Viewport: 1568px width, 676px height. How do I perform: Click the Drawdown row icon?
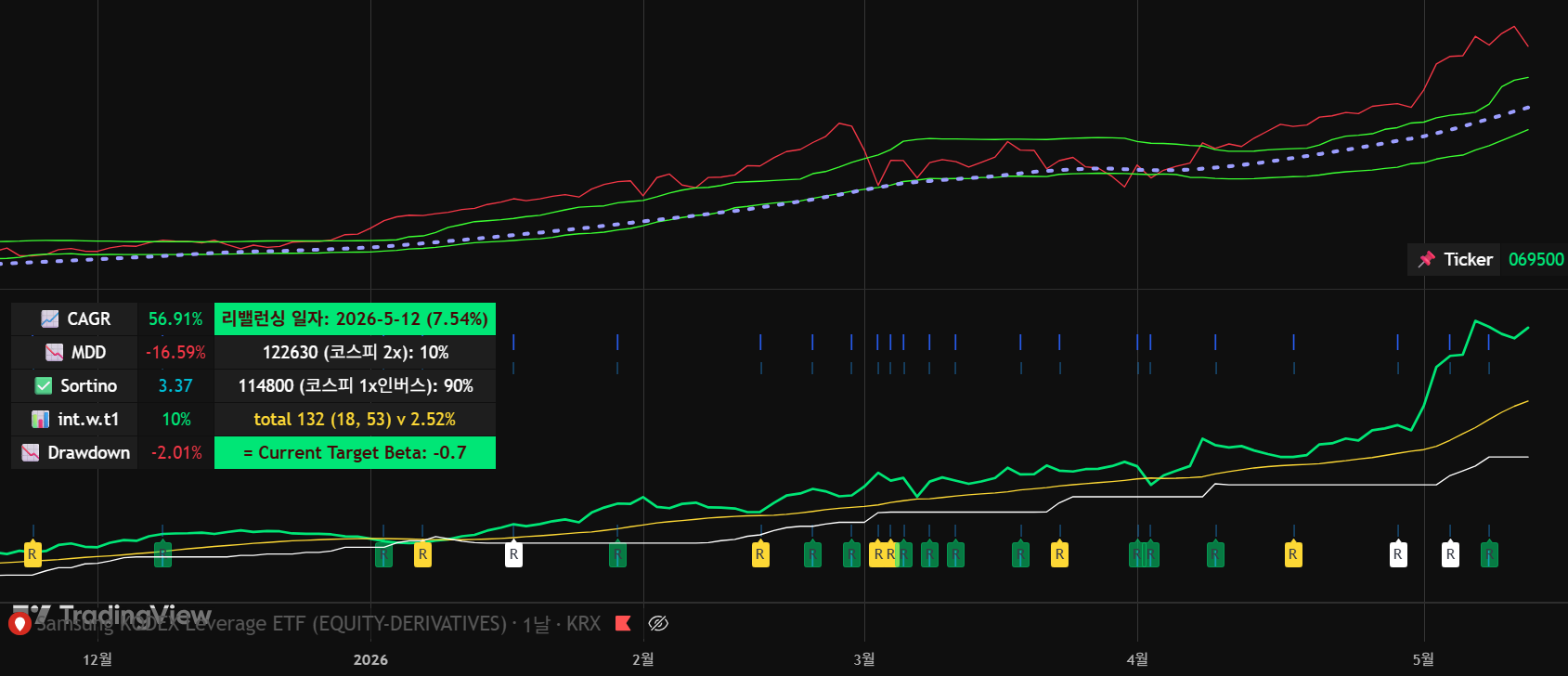(x=31, y=453)
